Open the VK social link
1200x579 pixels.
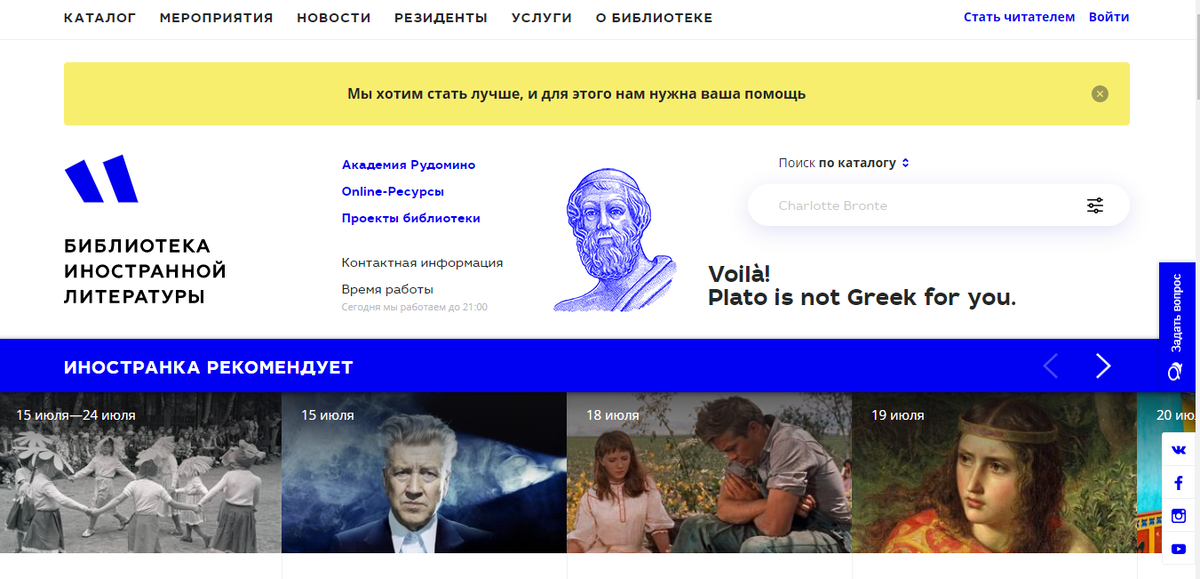(1179, 450)
